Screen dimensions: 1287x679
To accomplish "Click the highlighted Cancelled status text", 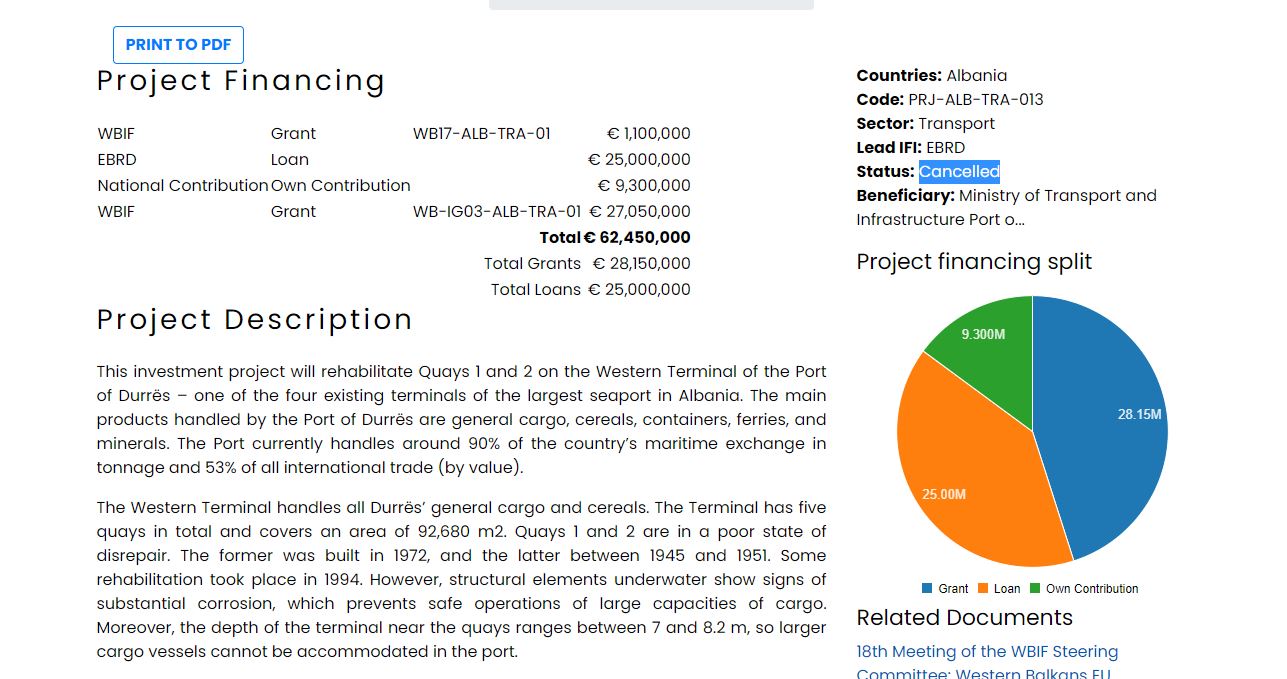I will point(959,172).
